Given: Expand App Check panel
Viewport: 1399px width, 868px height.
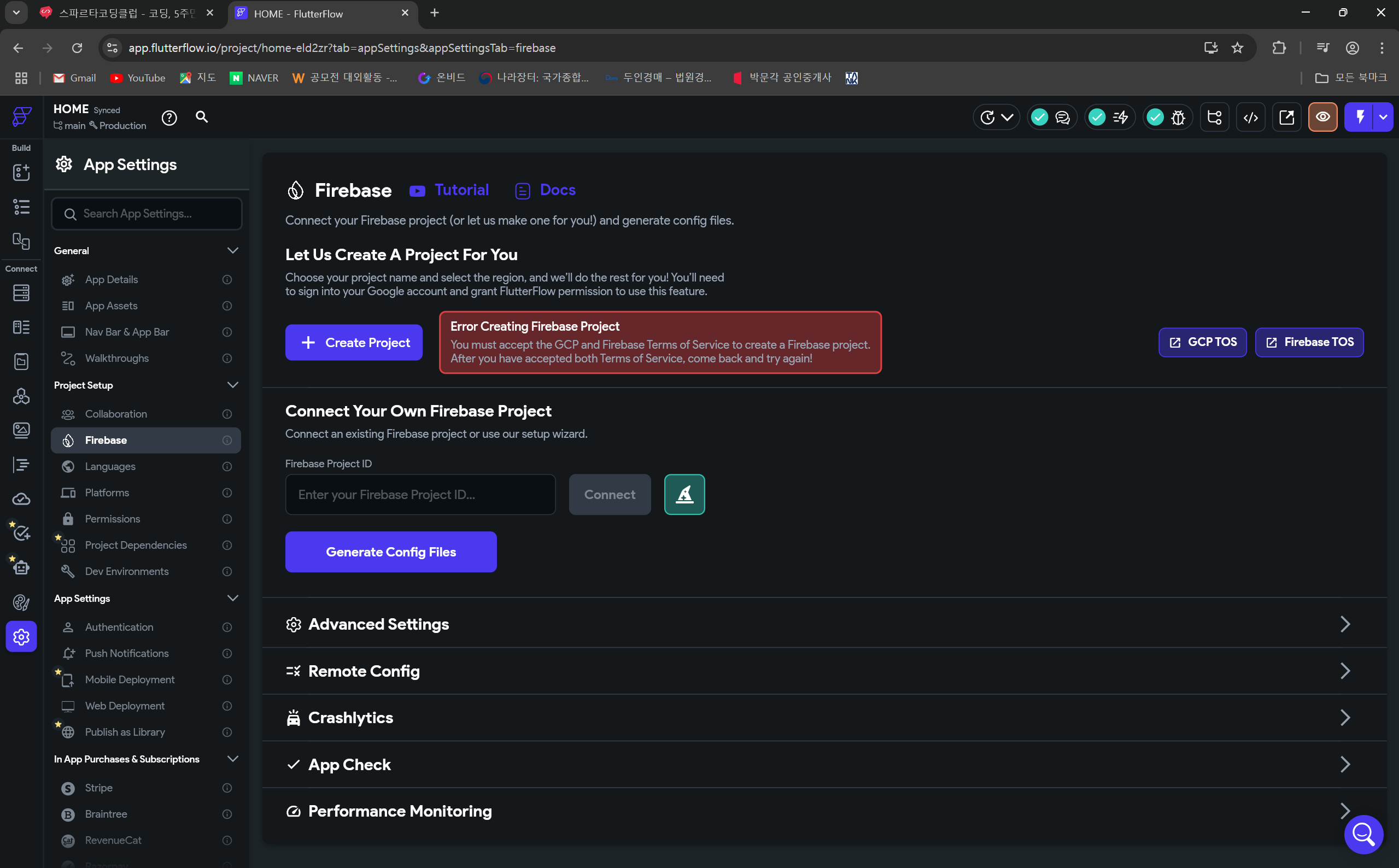Looking at the screenshot, I should (x=824, y=764).
